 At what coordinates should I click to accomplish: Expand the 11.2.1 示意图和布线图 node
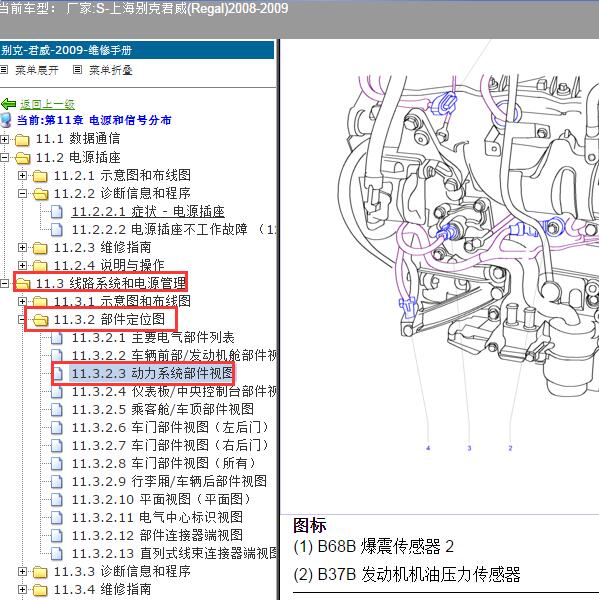pyautogui.click(x=23, y=175)
